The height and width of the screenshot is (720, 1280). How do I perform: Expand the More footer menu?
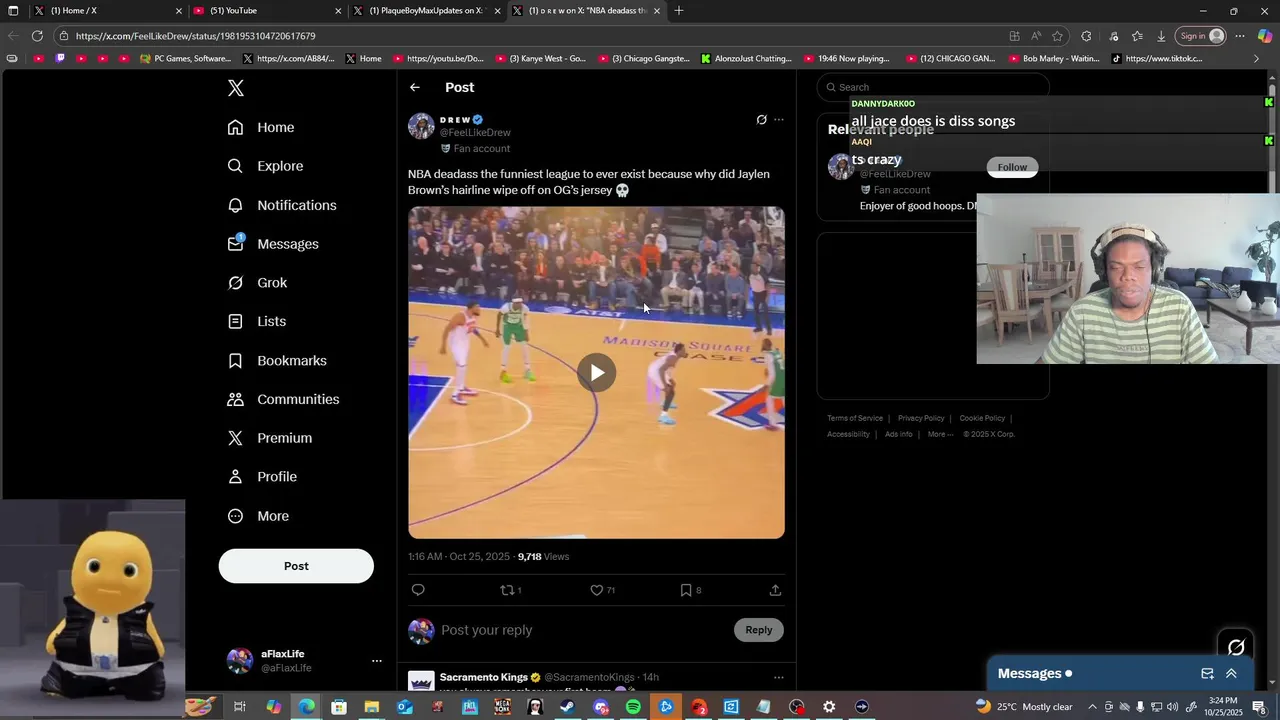pos(940,434)
